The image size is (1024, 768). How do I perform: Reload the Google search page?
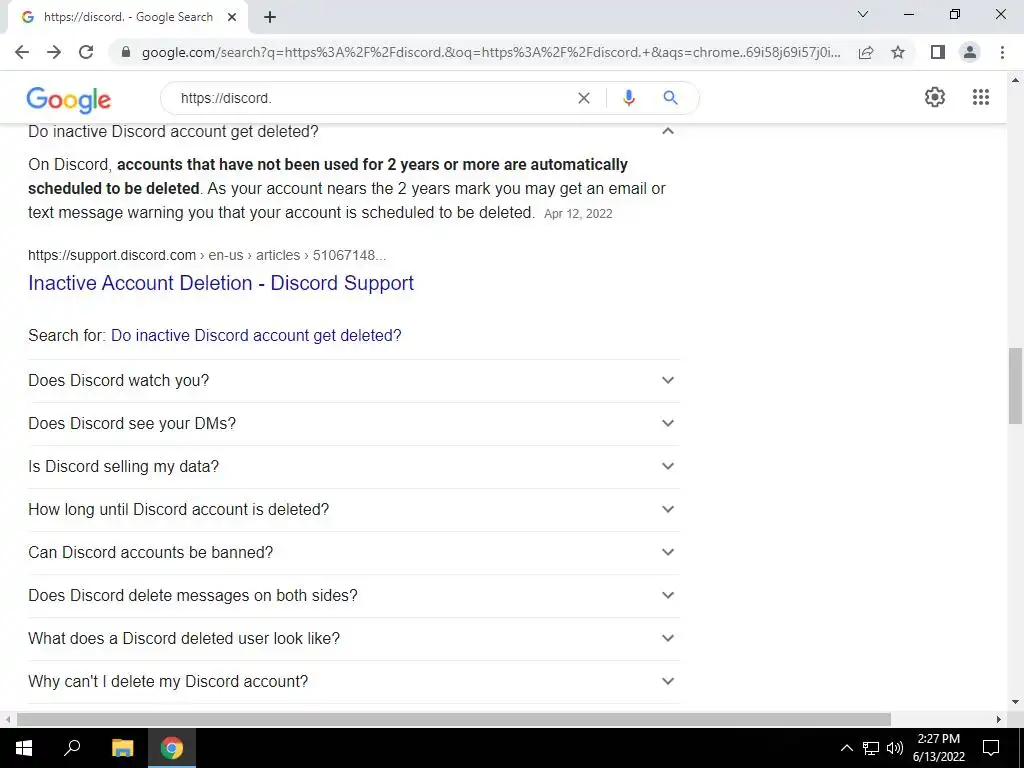point(86,52)
